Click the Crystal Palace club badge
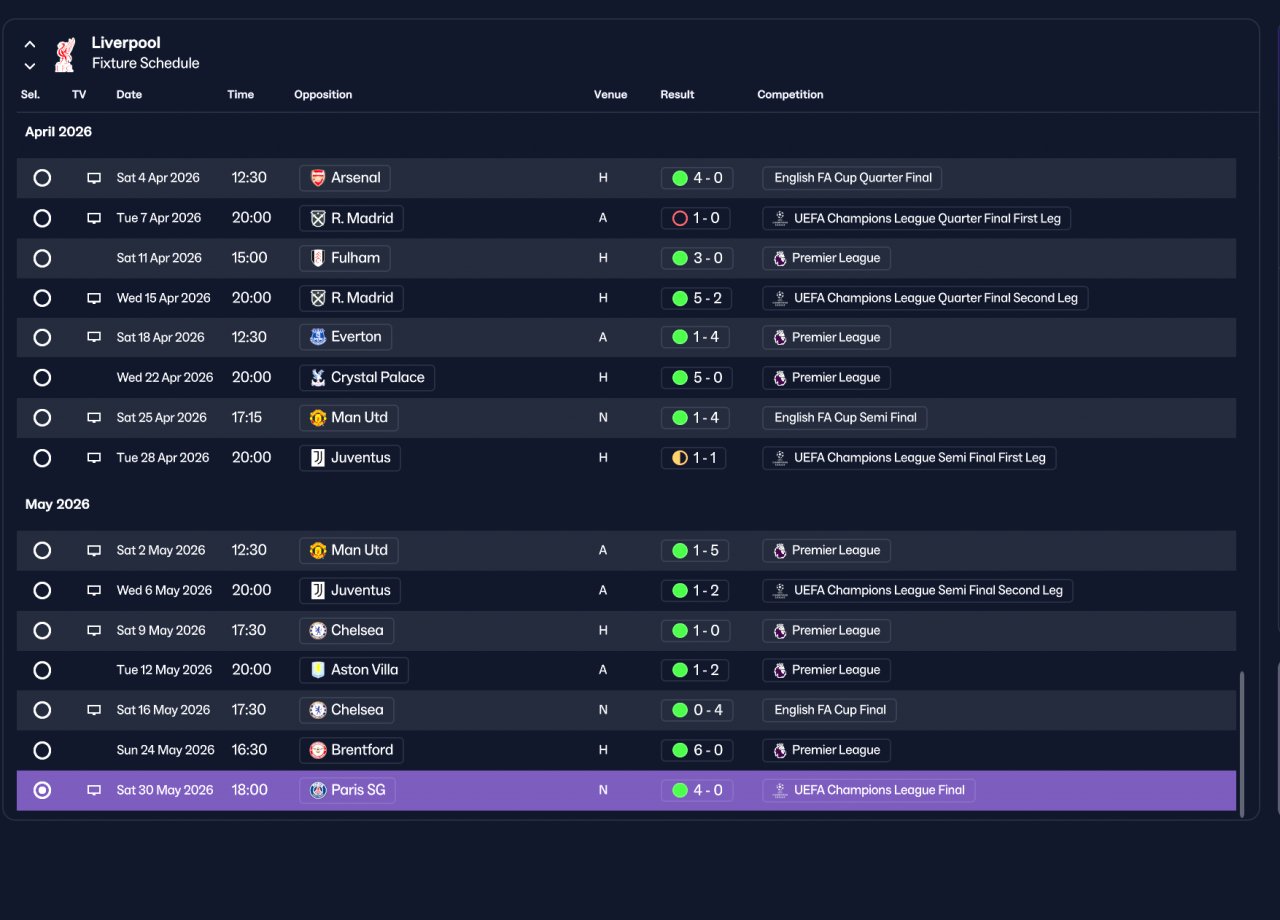1280x920 pixels. [x=318, y=377]
